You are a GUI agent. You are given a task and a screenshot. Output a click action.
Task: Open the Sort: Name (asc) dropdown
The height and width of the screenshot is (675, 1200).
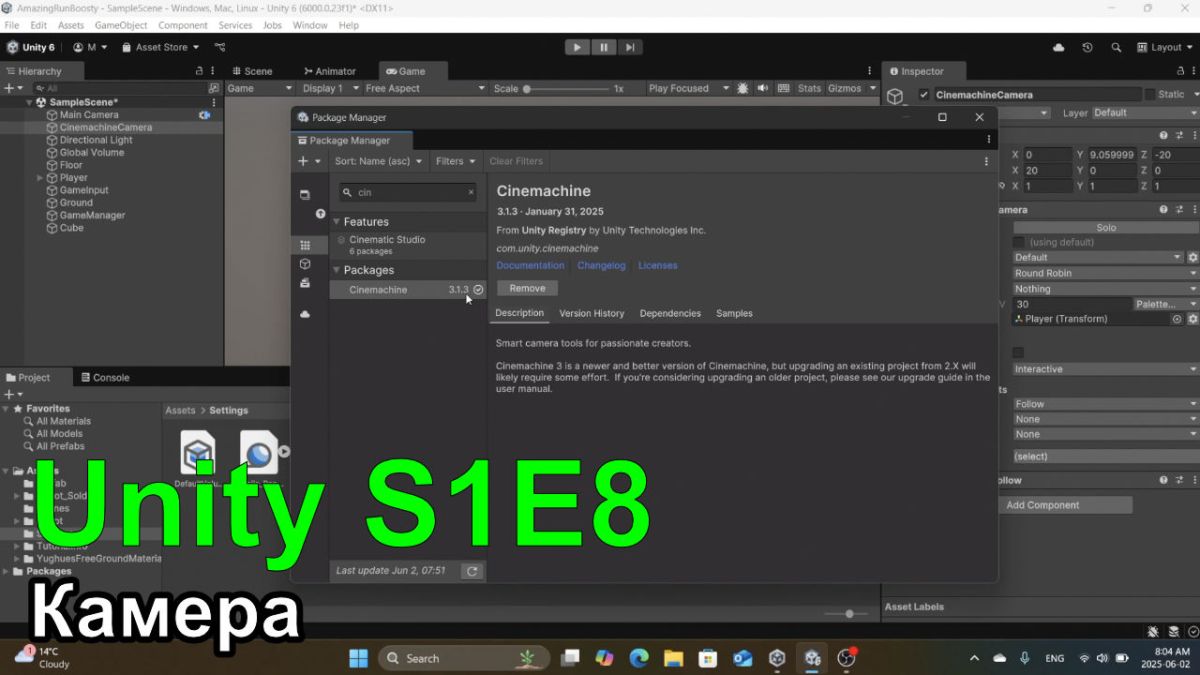(378, 161)
